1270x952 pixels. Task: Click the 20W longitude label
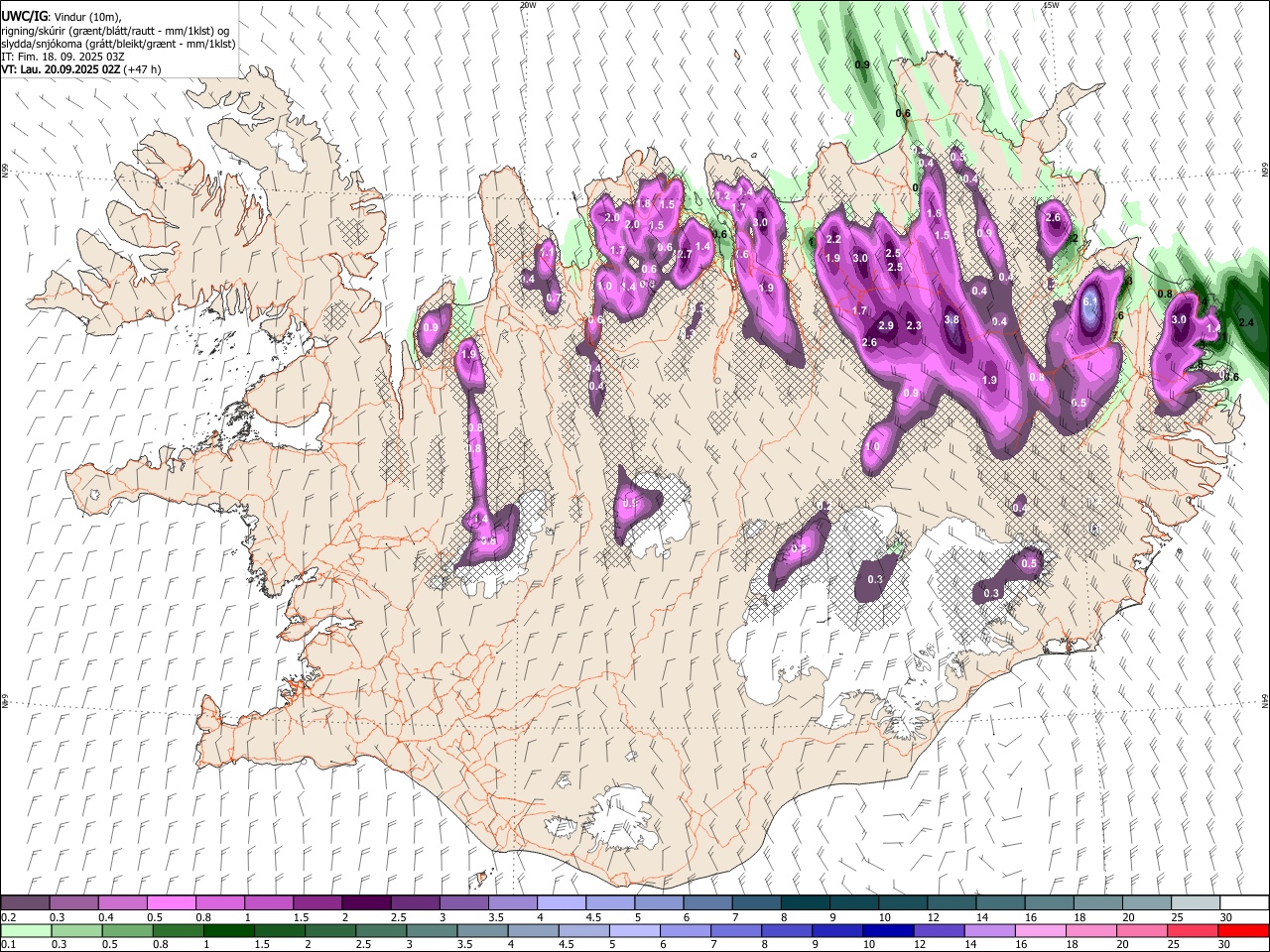(x=527, y=5)
